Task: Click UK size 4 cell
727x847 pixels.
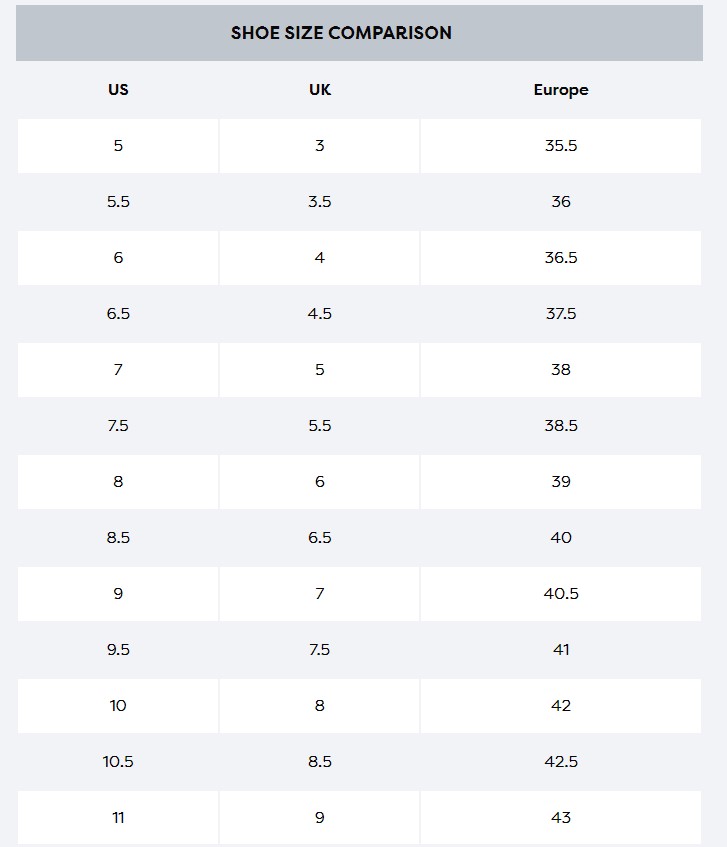Action: tap(320, 257)
